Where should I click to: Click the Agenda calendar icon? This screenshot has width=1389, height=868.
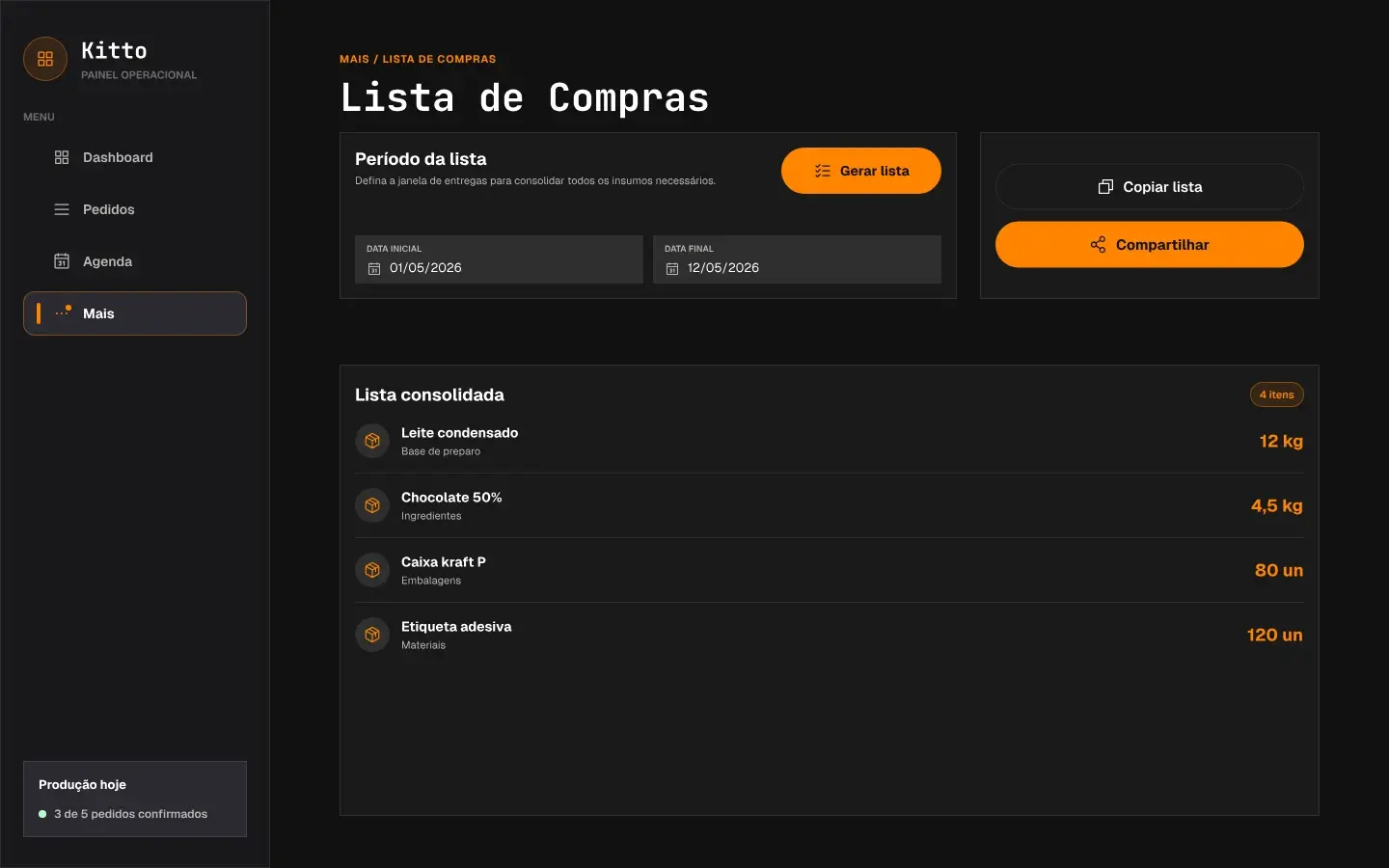pos(62,261)
